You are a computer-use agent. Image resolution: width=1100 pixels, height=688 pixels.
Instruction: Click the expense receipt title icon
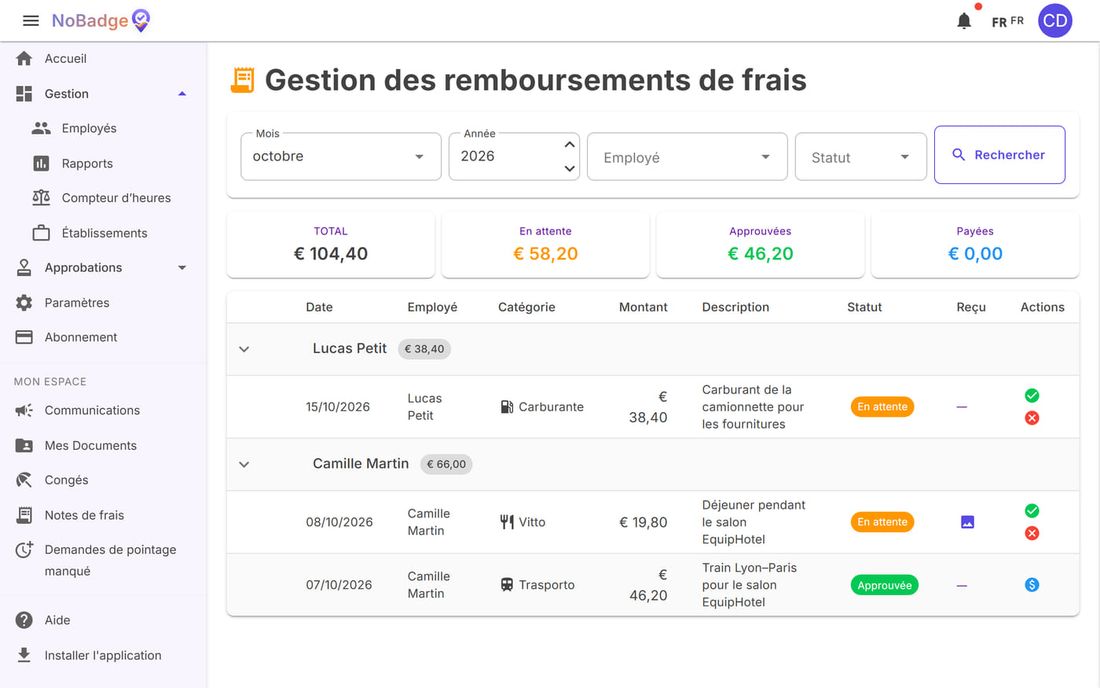[243, 80]
